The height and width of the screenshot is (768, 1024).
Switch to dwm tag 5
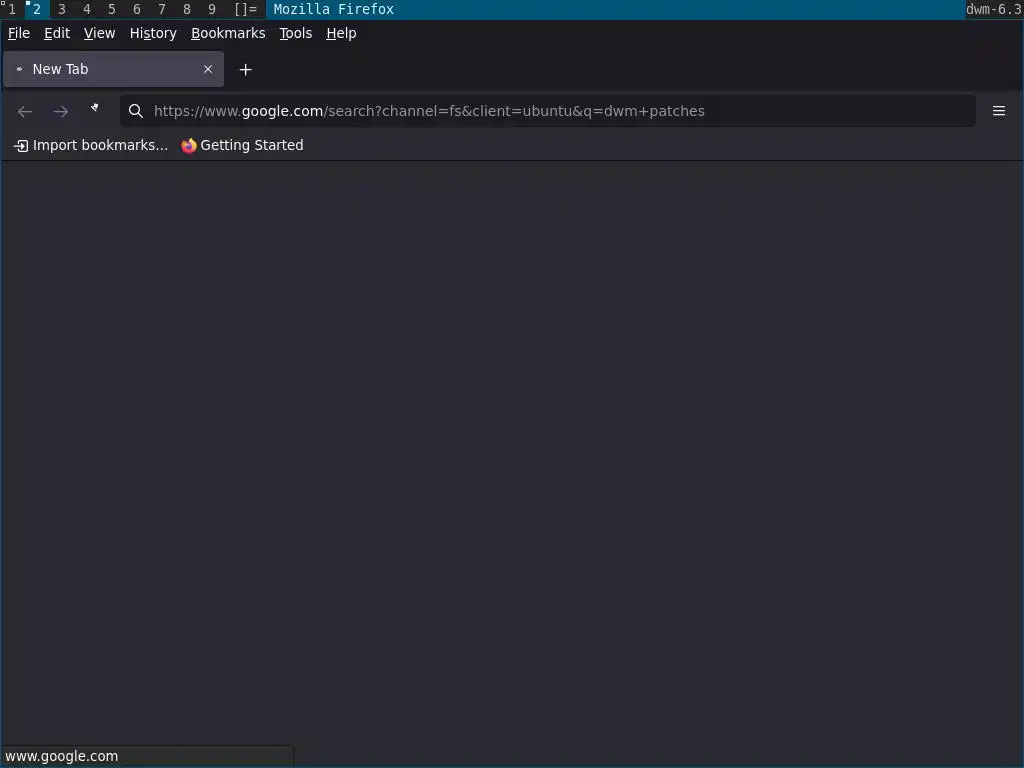112,9
